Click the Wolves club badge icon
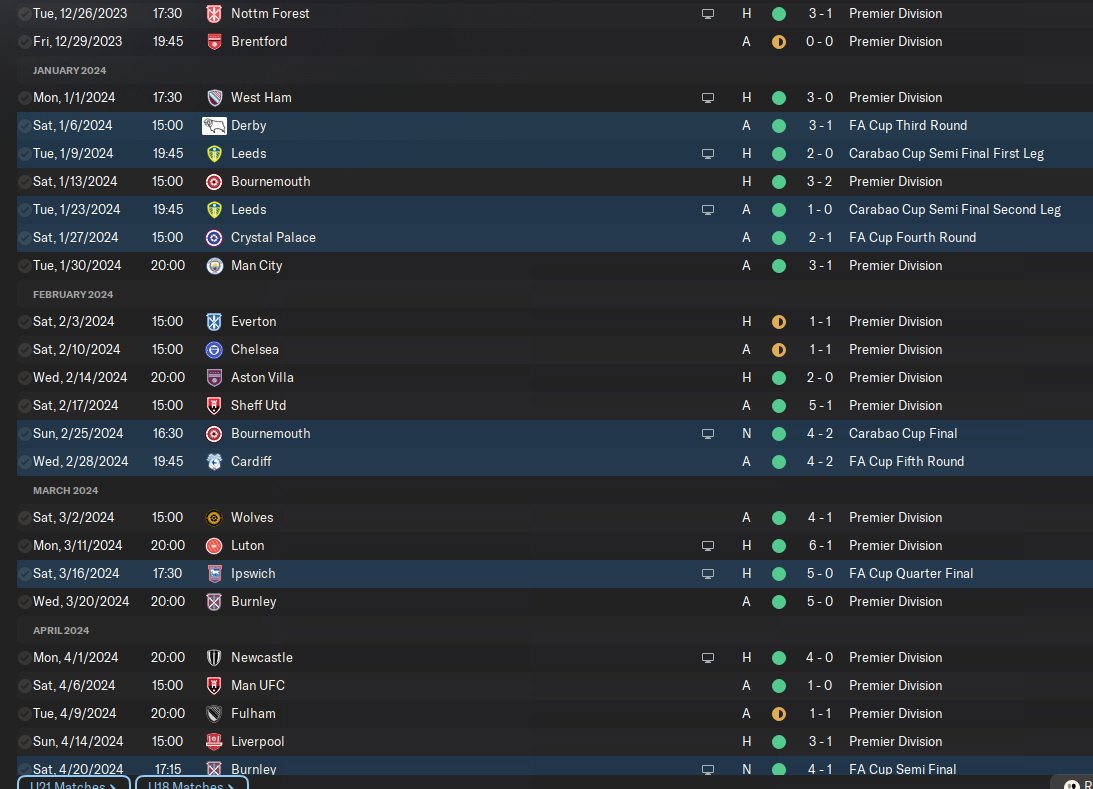 (x=214, y=517)
